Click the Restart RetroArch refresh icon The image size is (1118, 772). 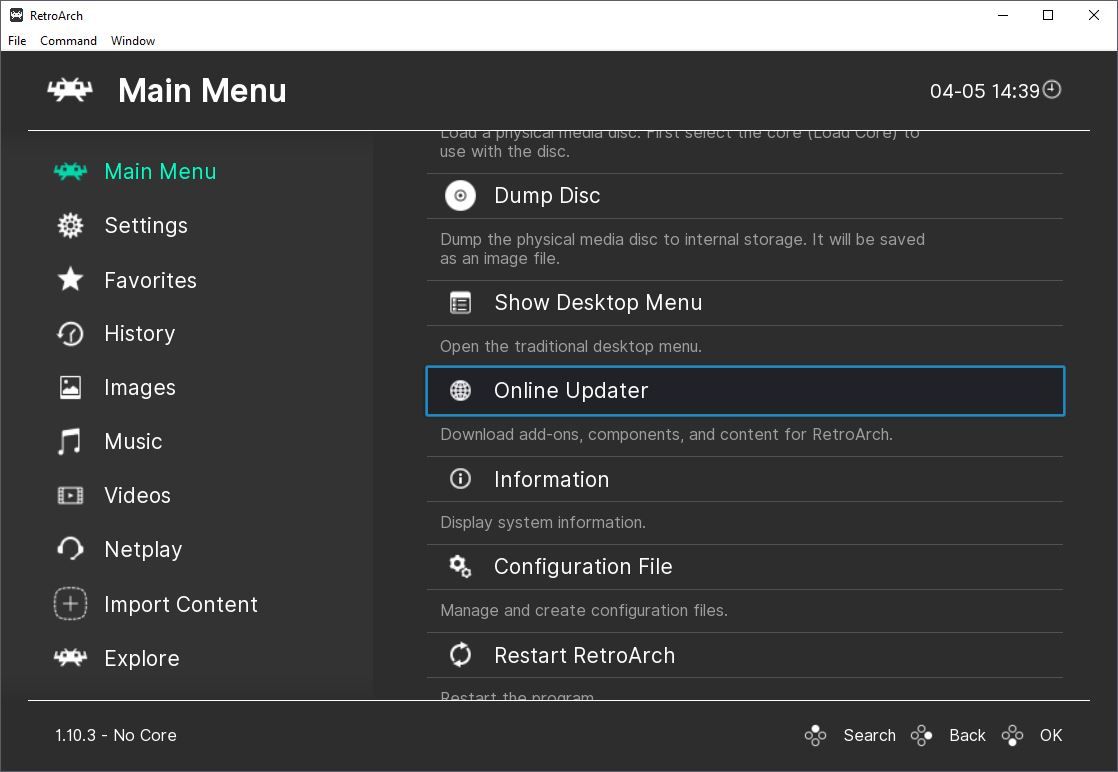(x=460, y=655)
